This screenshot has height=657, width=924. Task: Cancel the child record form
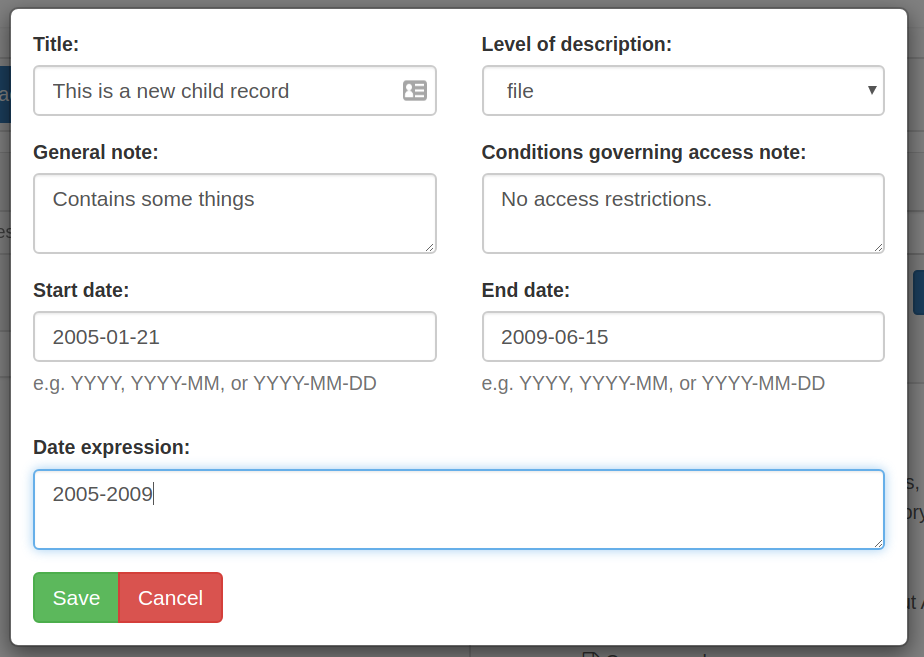click(x=170, y=598)
